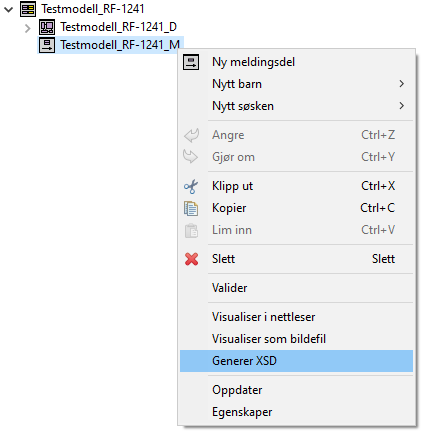Collapse the Testmodell_RF-1241 tree node
The height and width of the screenshot is (432, 421).
pyautogui.click(x=9, y=10)
